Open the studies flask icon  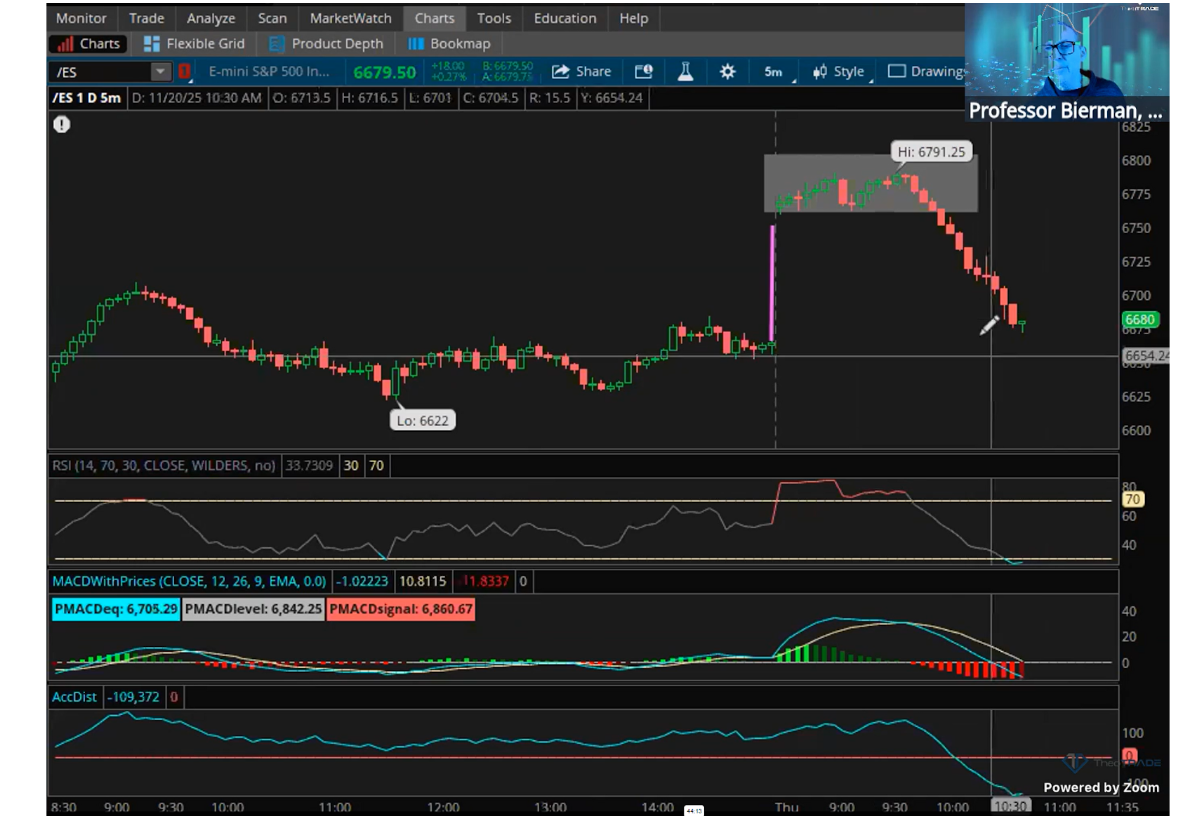pyautogui.click(x=685, y=72)
